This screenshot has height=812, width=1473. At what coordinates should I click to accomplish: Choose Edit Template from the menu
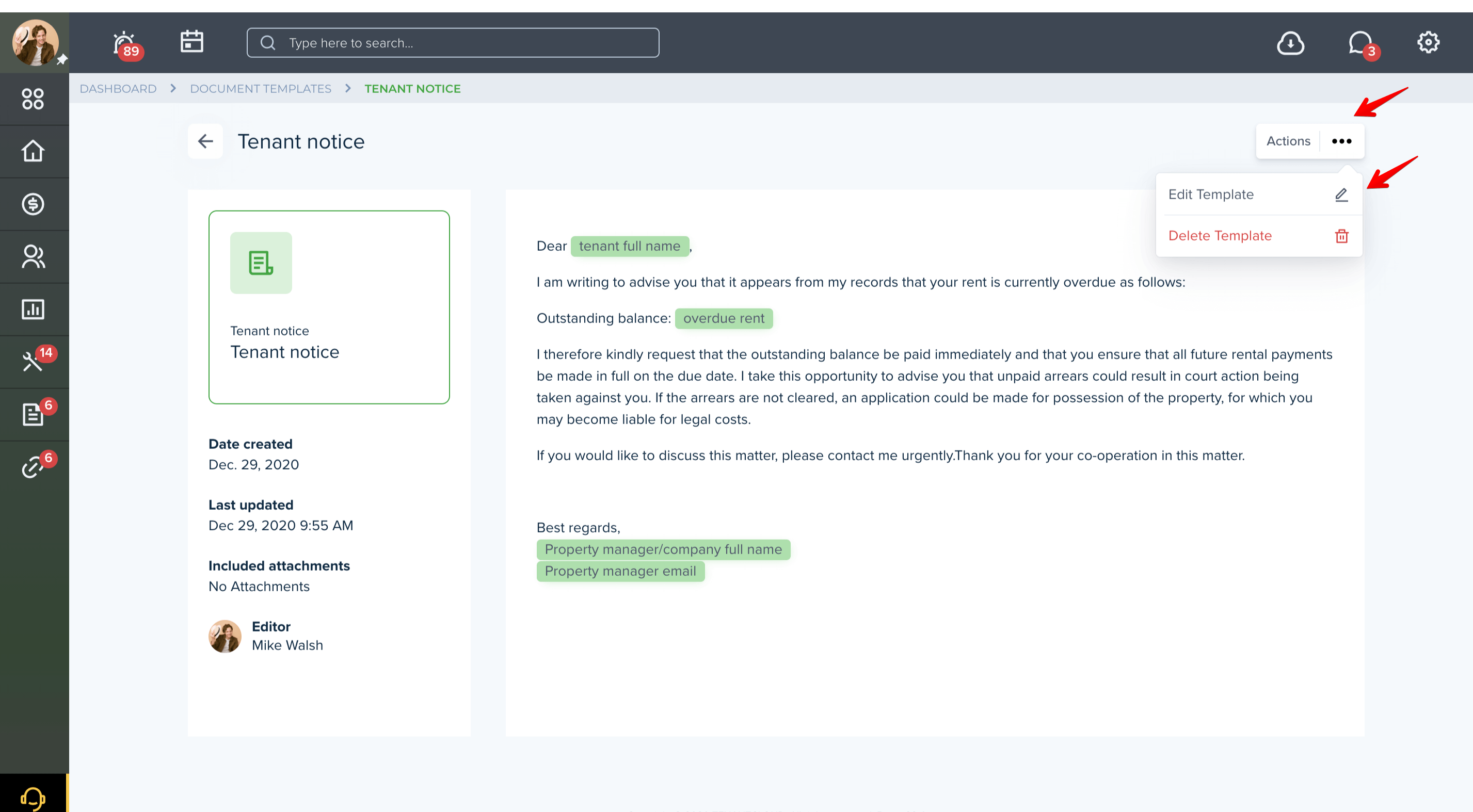click(x=1259, y=194)
